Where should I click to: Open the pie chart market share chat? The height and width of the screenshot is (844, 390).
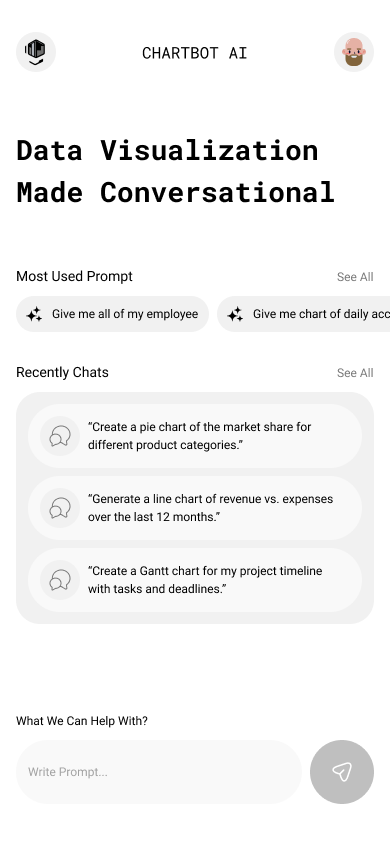tap(195, 436)
